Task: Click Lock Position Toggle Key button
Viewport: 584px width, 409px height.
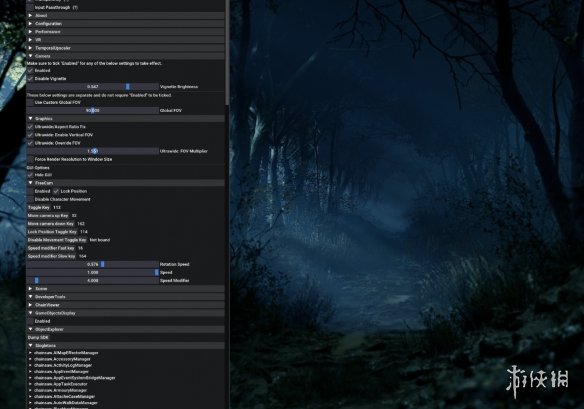Action: pyautogui.click(x=52, y=232)
